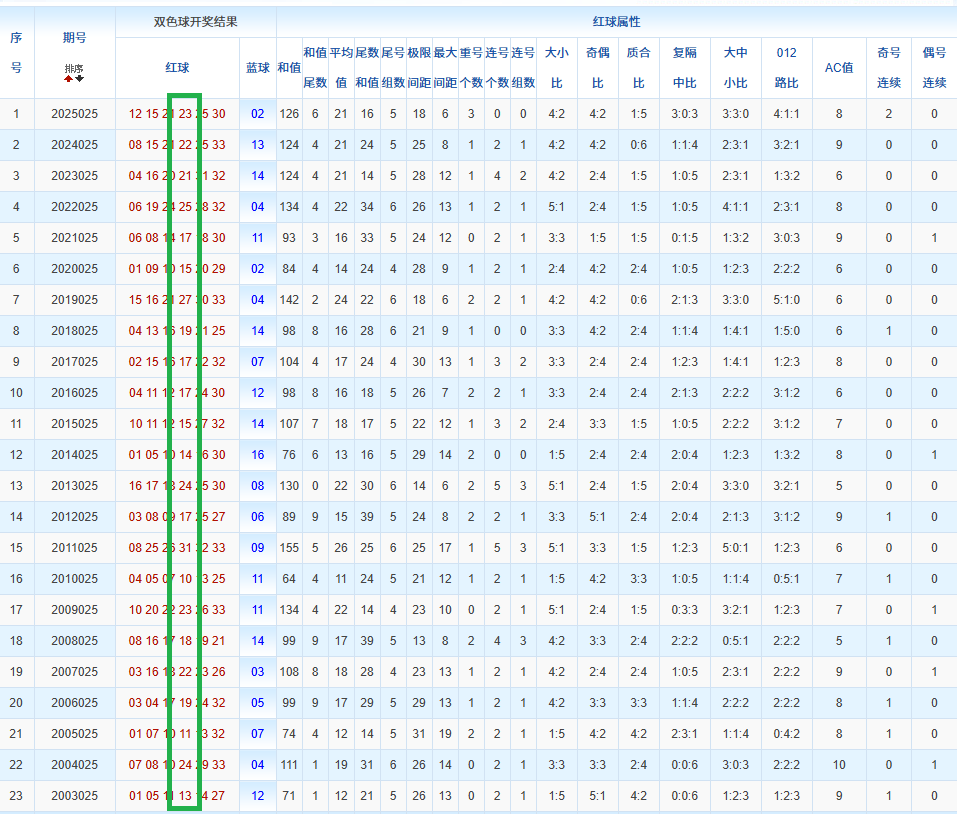The height and width of the screenshot is (814, 957).
Task: Click the 偶号连续 column header
Action: (x=934, y=68)
